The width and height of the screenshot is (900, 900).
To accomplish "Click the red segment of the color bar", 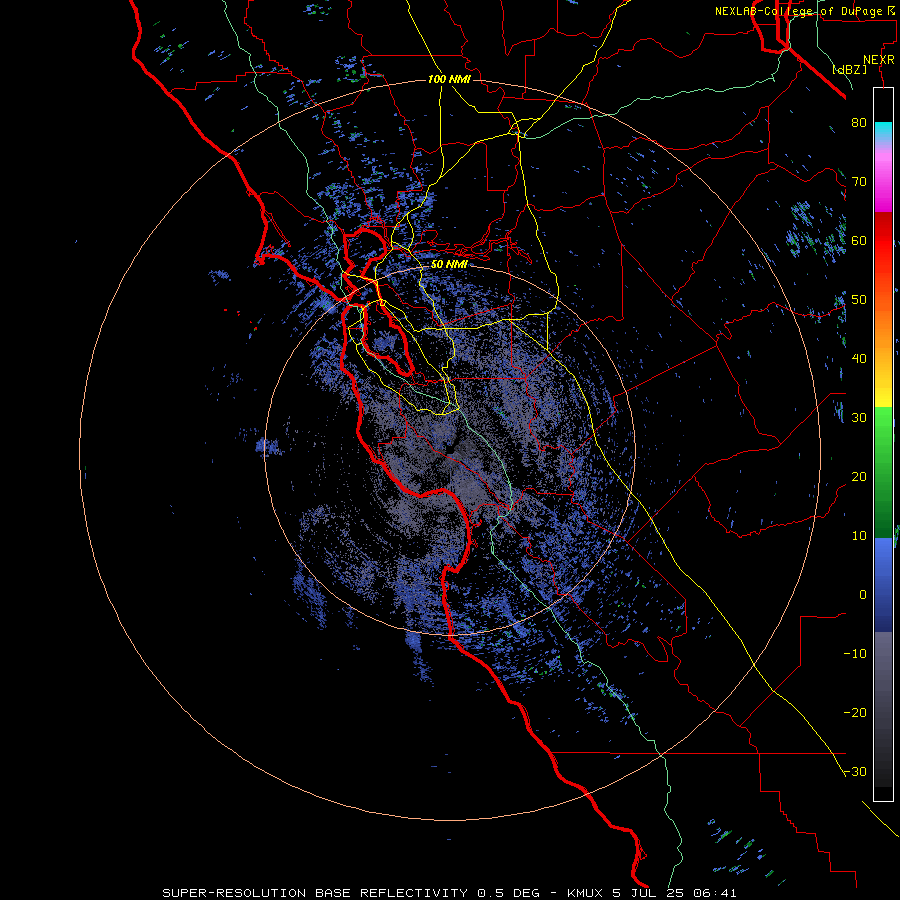I will tap(883, 241).
